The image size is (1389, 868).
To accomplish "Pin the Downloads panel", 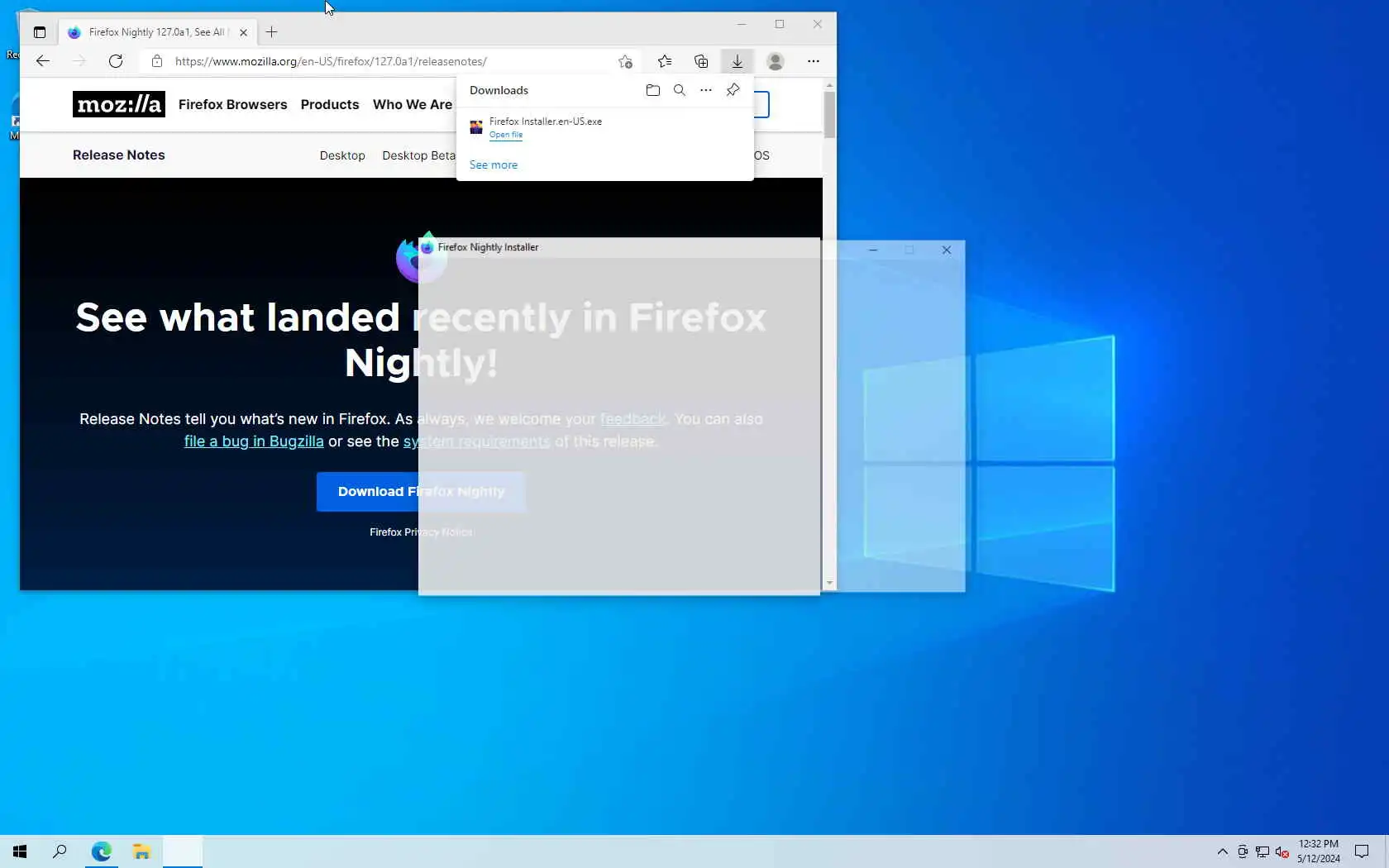I will point(733,90).
